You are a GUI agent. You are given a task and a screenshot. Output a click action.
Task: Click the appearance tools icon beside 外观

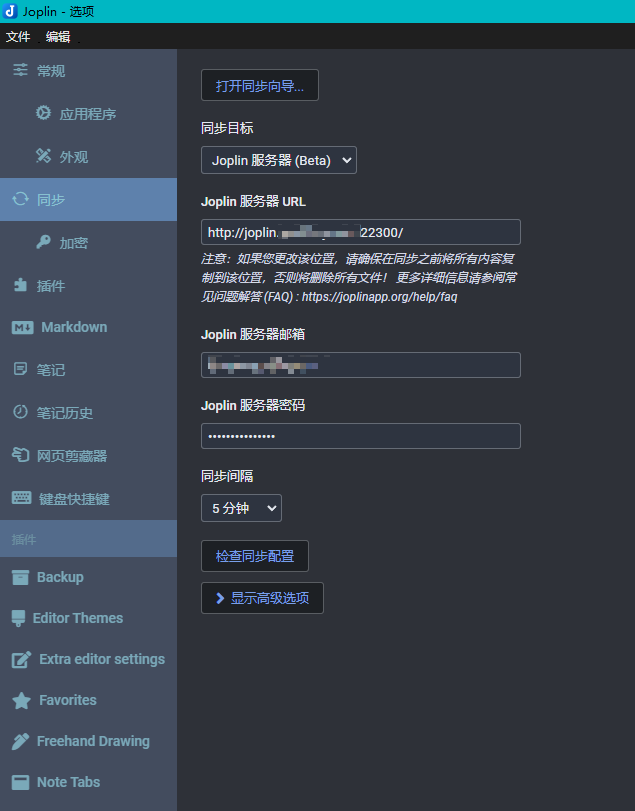tap(43, 156)
